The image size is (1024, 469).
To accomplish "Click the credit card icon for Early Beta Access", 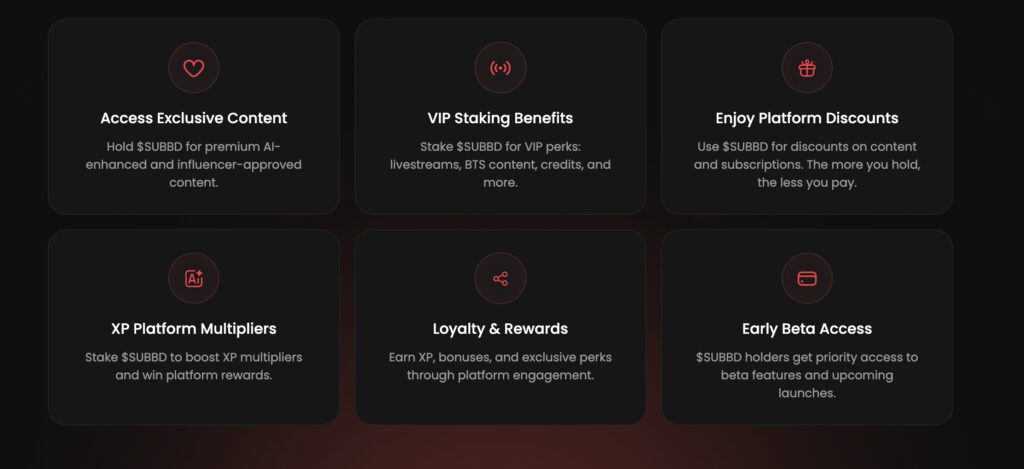I will click(x=807, y=278).
